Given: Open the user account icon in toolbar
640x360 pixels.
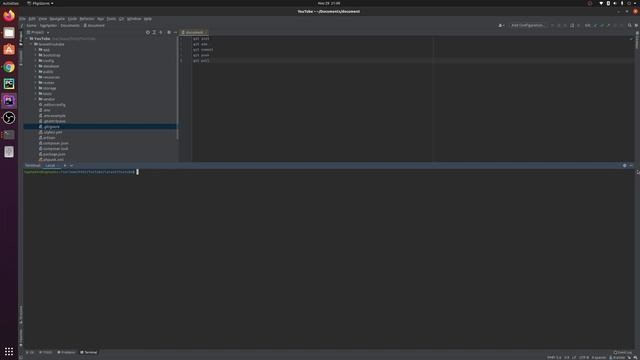Looking at the screenshot, I should [x=501, y=25].
